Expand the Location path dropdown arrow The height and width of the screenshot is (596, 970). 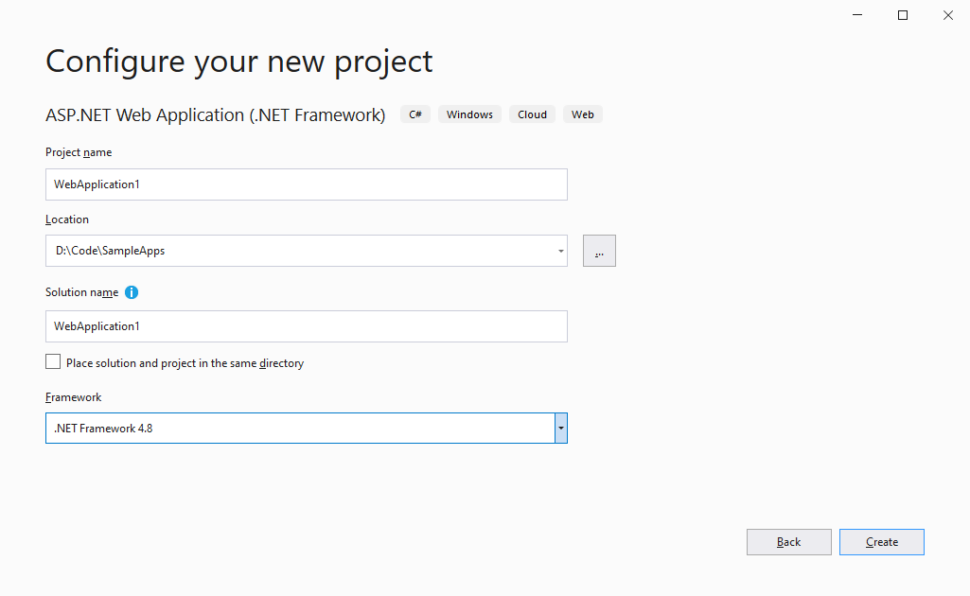(x=558, y=250)
